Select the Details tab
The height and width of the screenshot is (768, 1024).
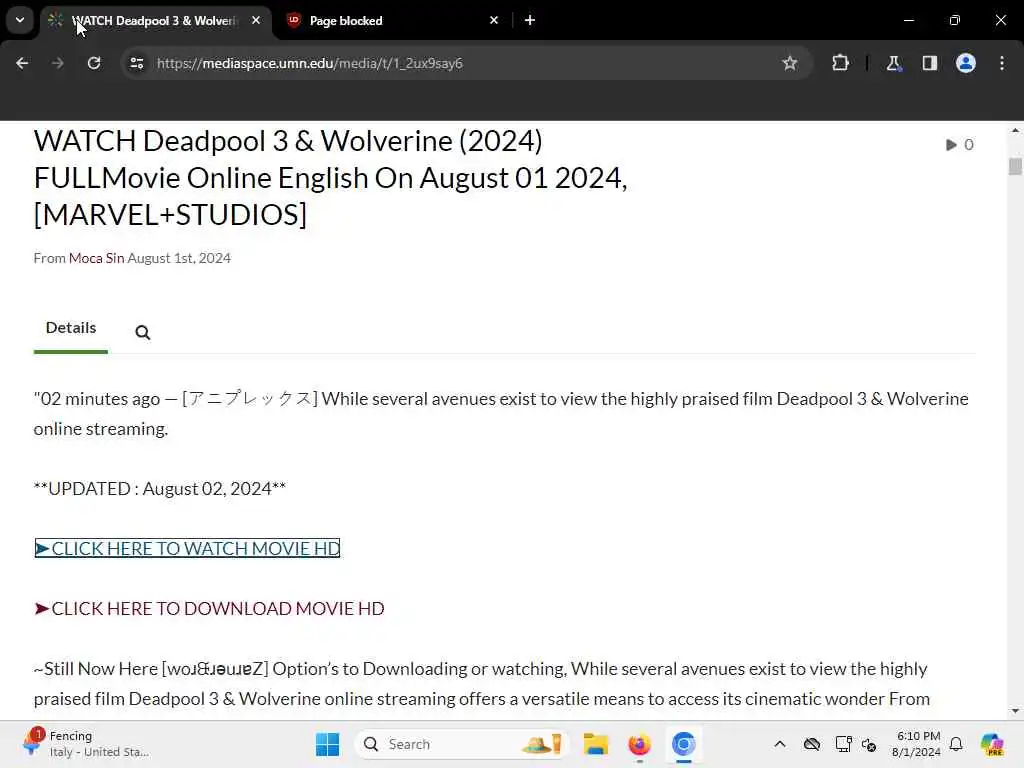(71, 328)
